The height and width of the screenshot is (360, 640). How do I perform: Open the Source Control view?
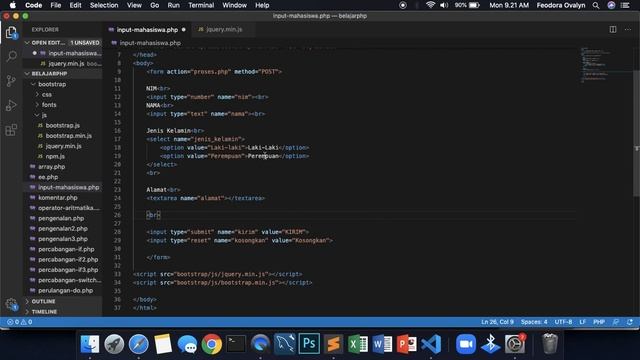coord(11,80)
